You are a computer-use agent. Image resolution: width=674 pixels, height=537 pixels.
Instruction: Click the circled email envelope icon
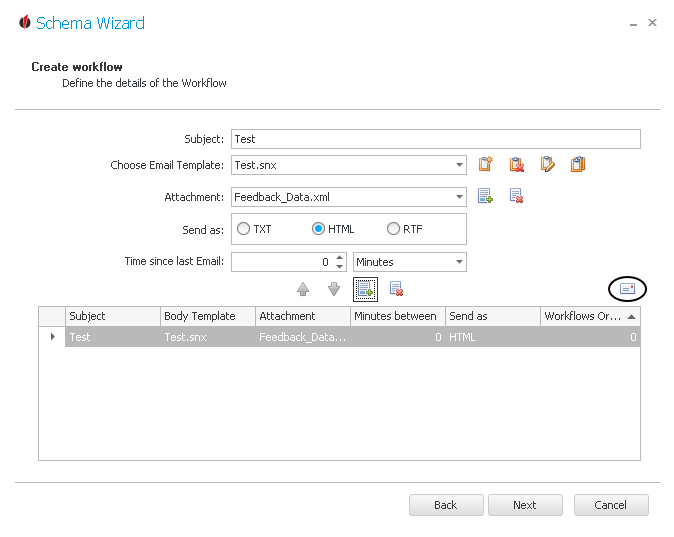[x=627, y=288]
